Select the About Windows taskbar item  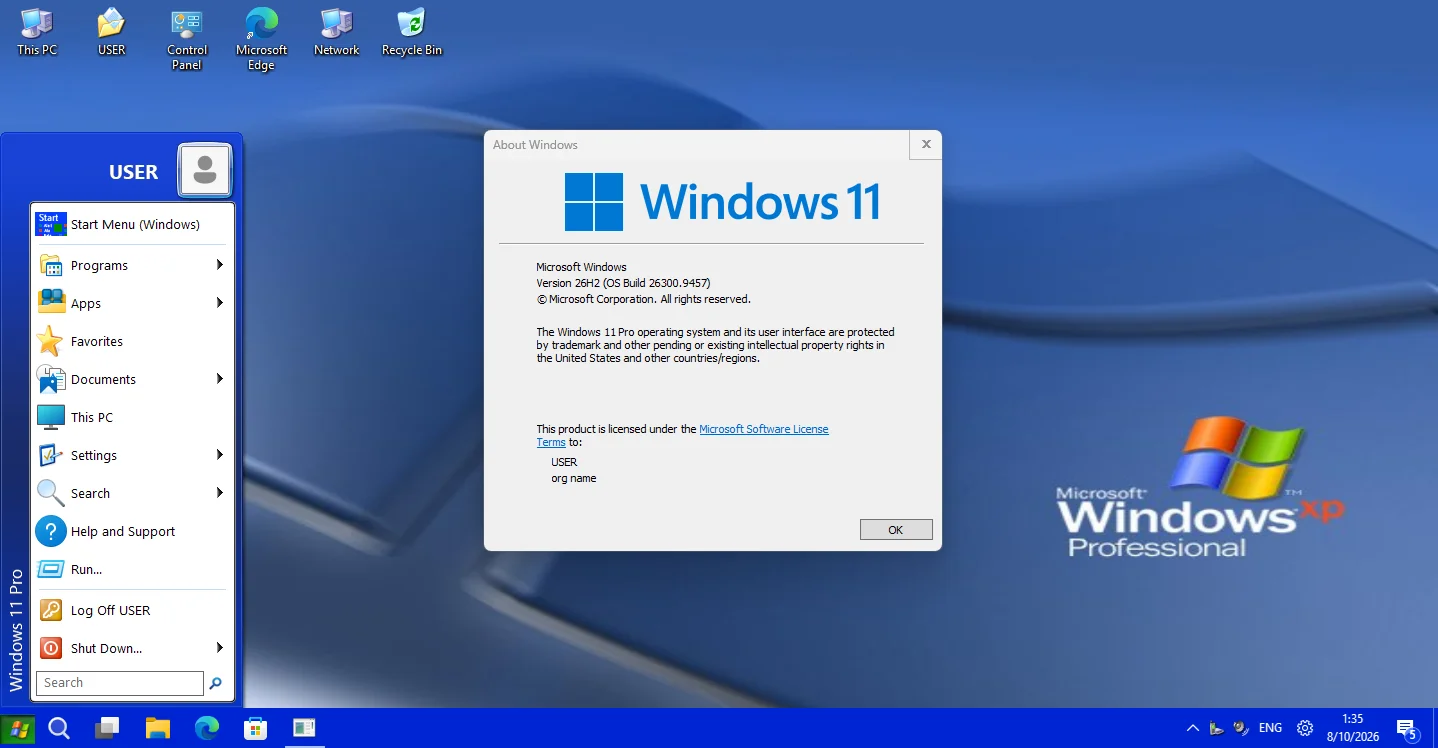pyautogui.click(x=305, y=728)
